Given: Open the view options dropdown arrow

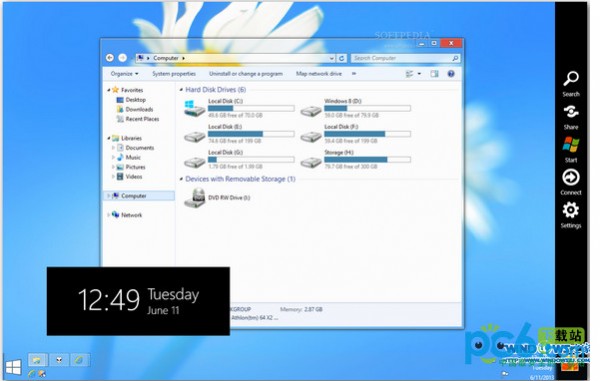Looking at the screenshot, I should point(419,74).
